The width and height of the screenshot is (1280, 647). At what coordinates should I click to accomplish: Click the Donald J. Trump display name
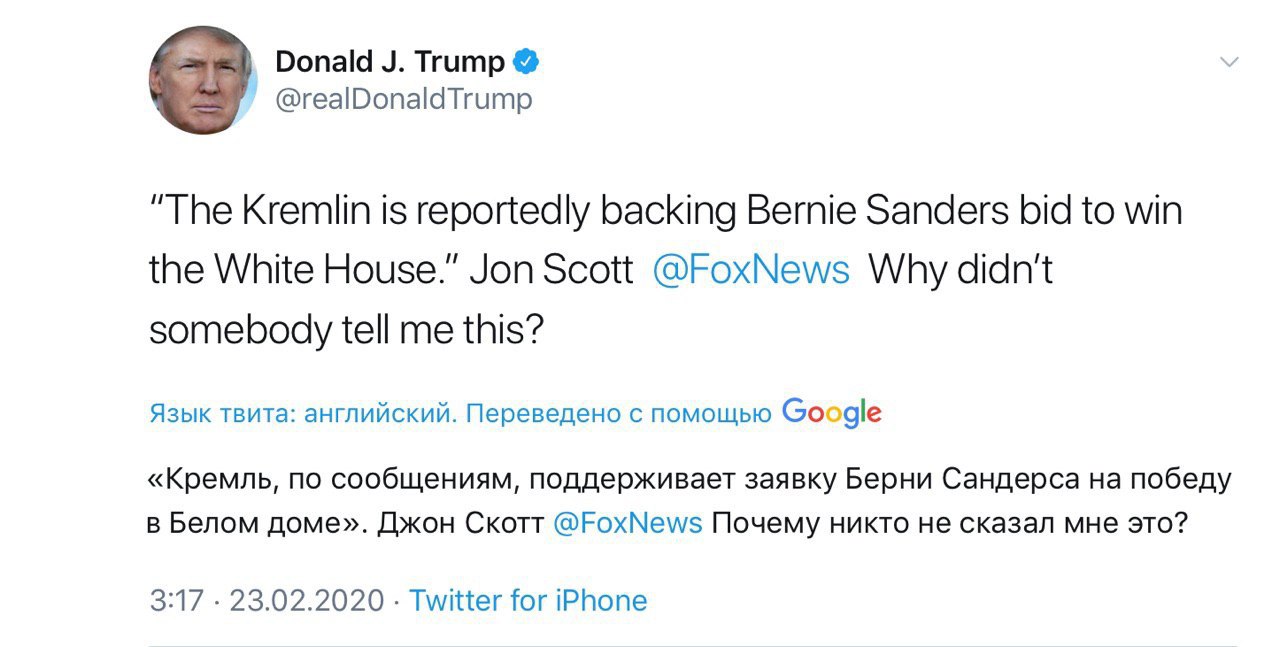click(x=390, y=62)
